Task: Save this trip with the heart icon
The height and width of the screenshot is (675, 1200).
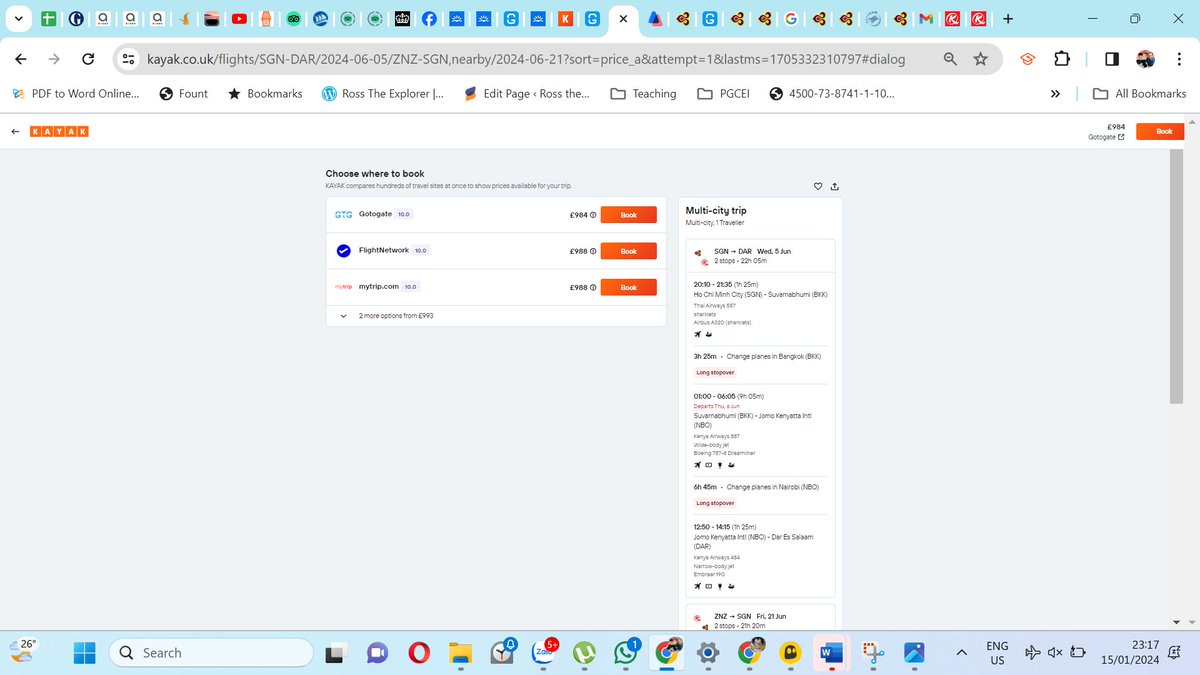Action: (x=818, y=186)
